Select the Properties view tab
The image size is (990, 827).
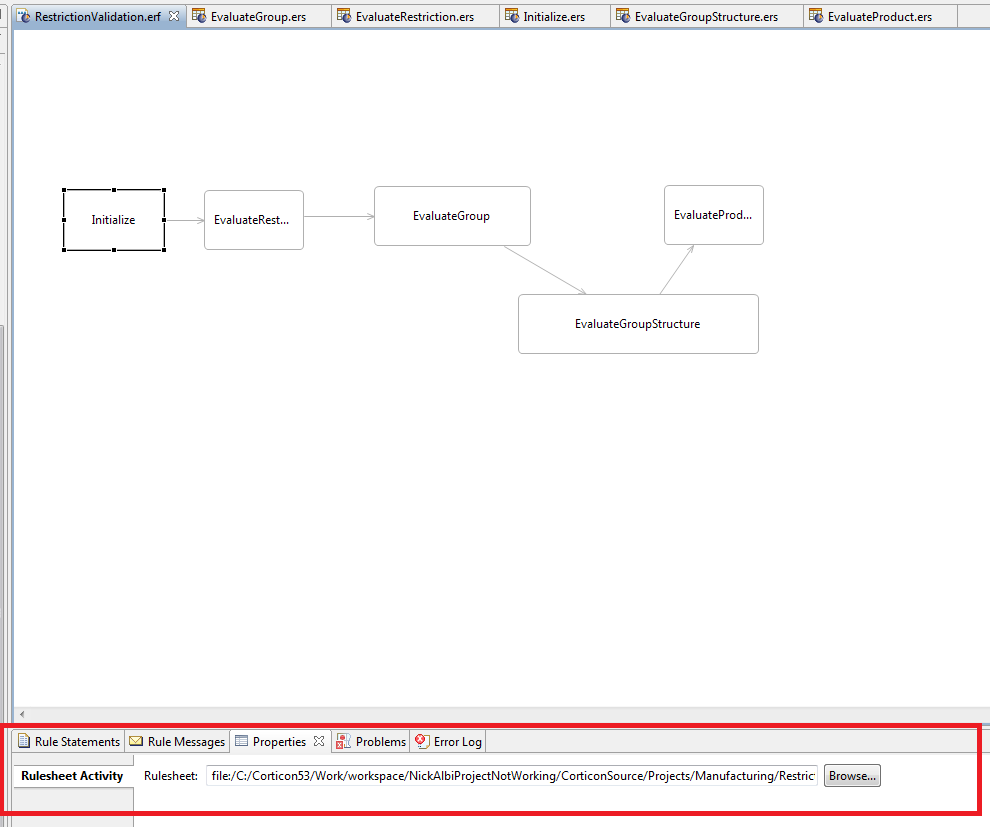(x=279, y=741)
